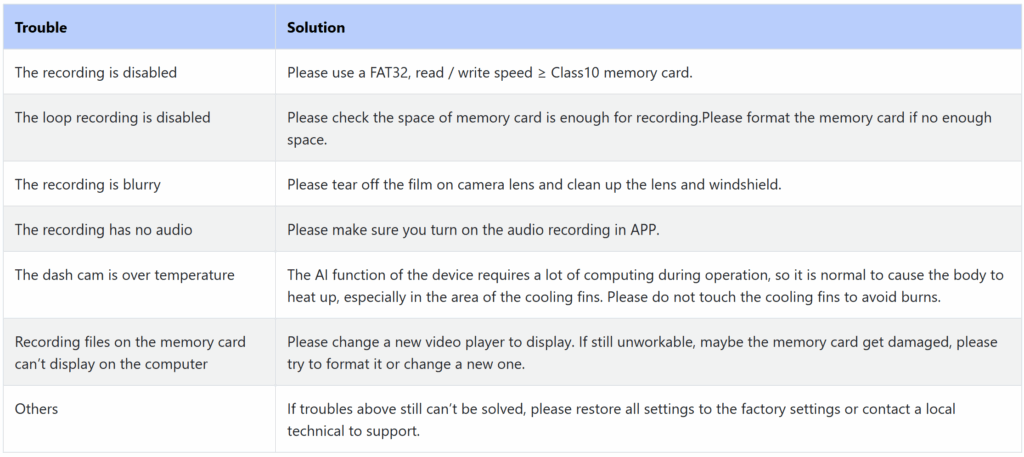Click 'Recording files on the memory card' cell
This screenshot has width=1024, height=457.
139,353
